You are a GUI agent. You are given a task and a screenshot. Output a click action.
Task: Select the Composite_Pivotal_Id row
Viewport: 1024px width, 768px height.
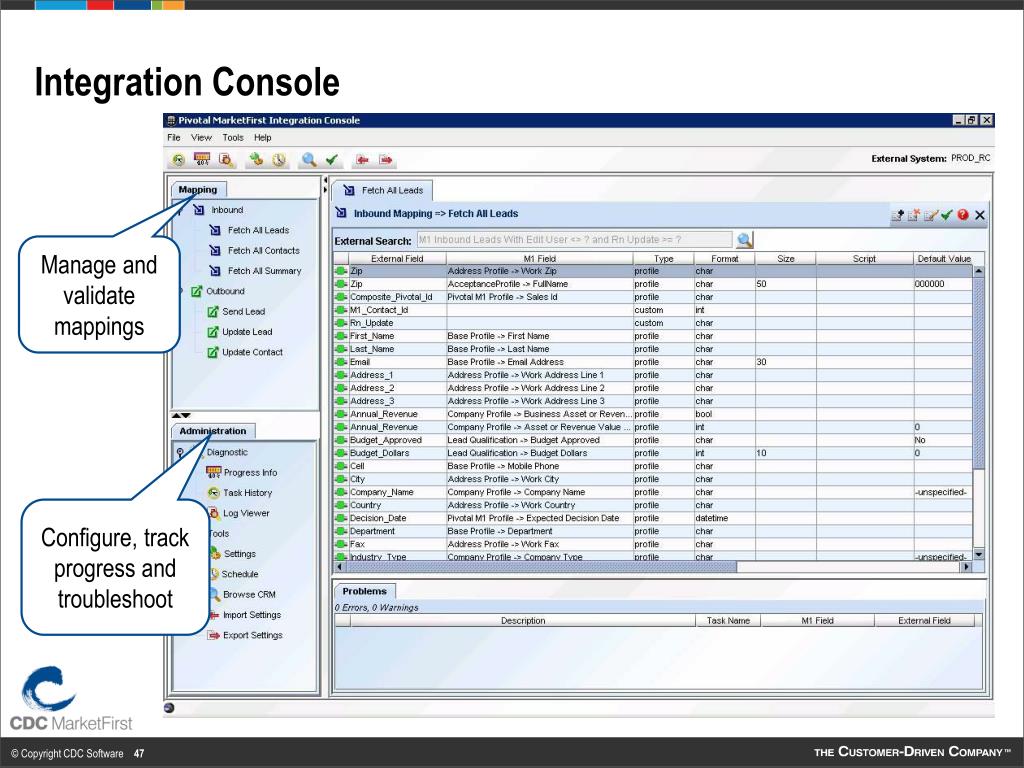click(x=653, y=297)
